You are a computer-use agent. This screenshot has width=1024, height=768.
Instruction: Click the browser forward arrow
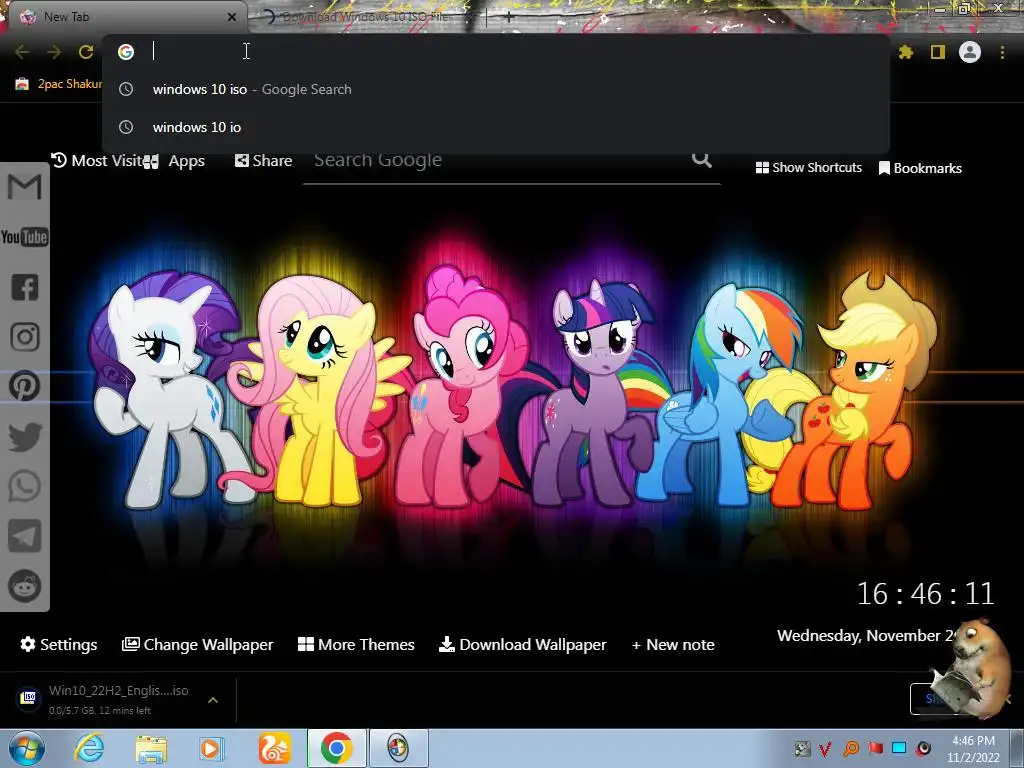coord(54,52)
